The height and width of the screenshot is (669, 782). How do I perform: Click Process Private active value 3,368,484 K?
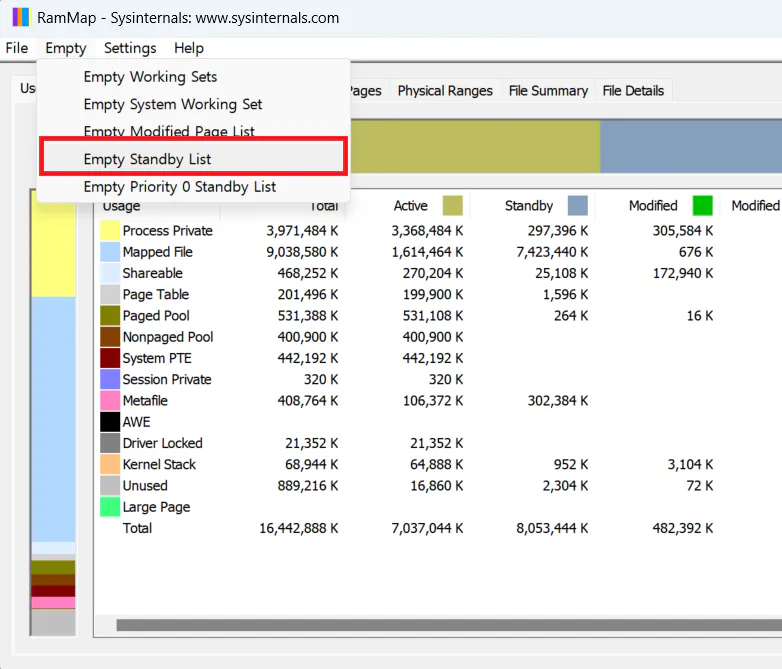pyautogui.click(x=427, y=230)
